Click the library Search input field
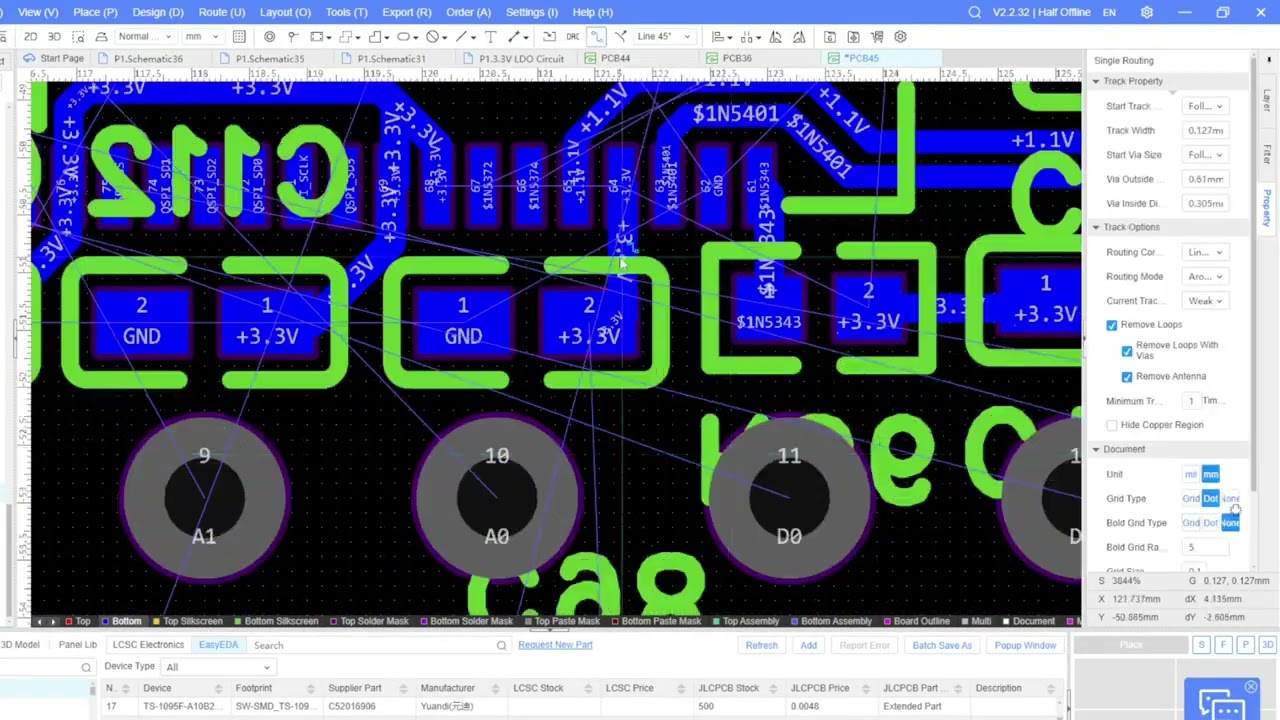The image size is (1280, 720). pyautogui.click(x=379, y=645)
